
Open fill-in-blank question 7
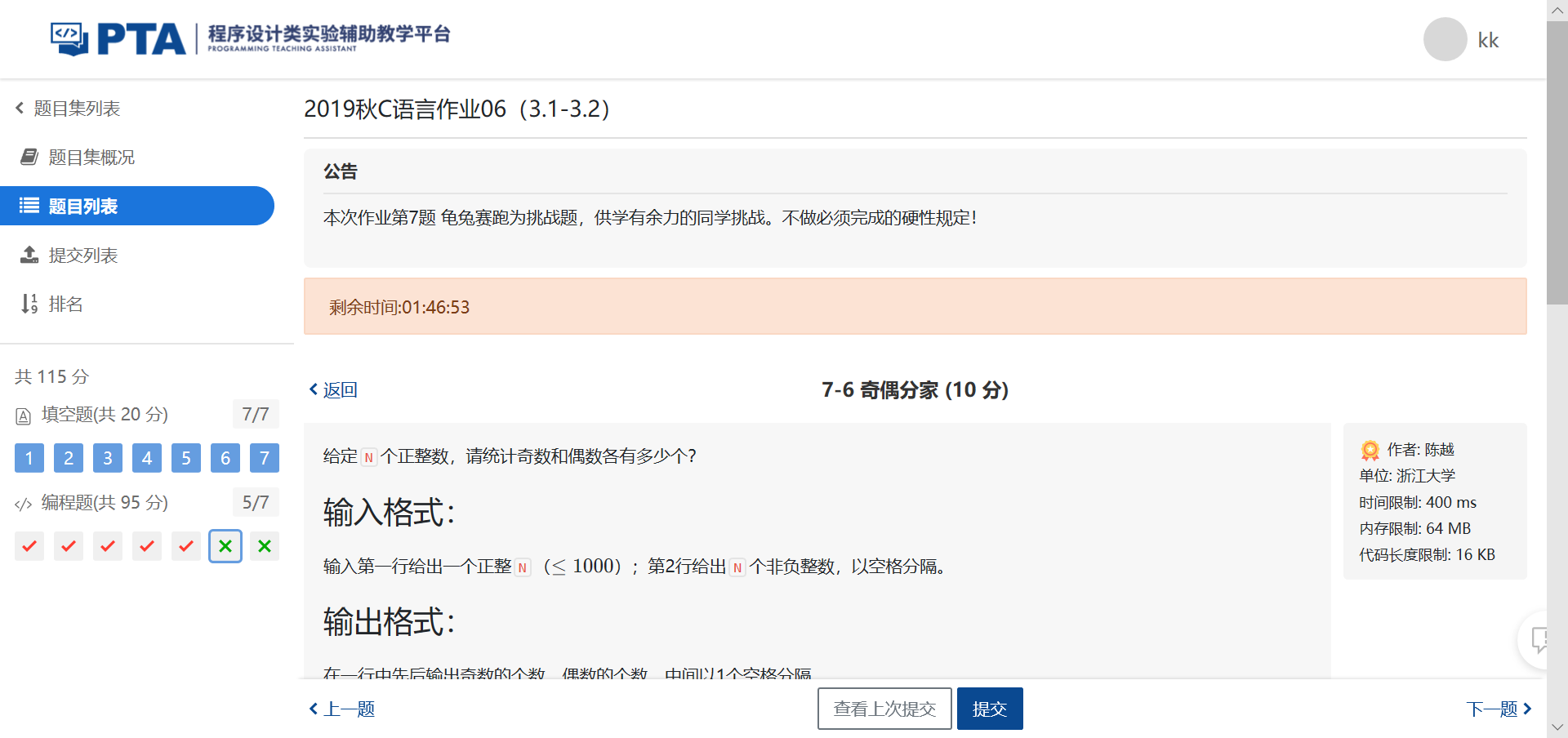pyautogui.click(x=265, y=458)
